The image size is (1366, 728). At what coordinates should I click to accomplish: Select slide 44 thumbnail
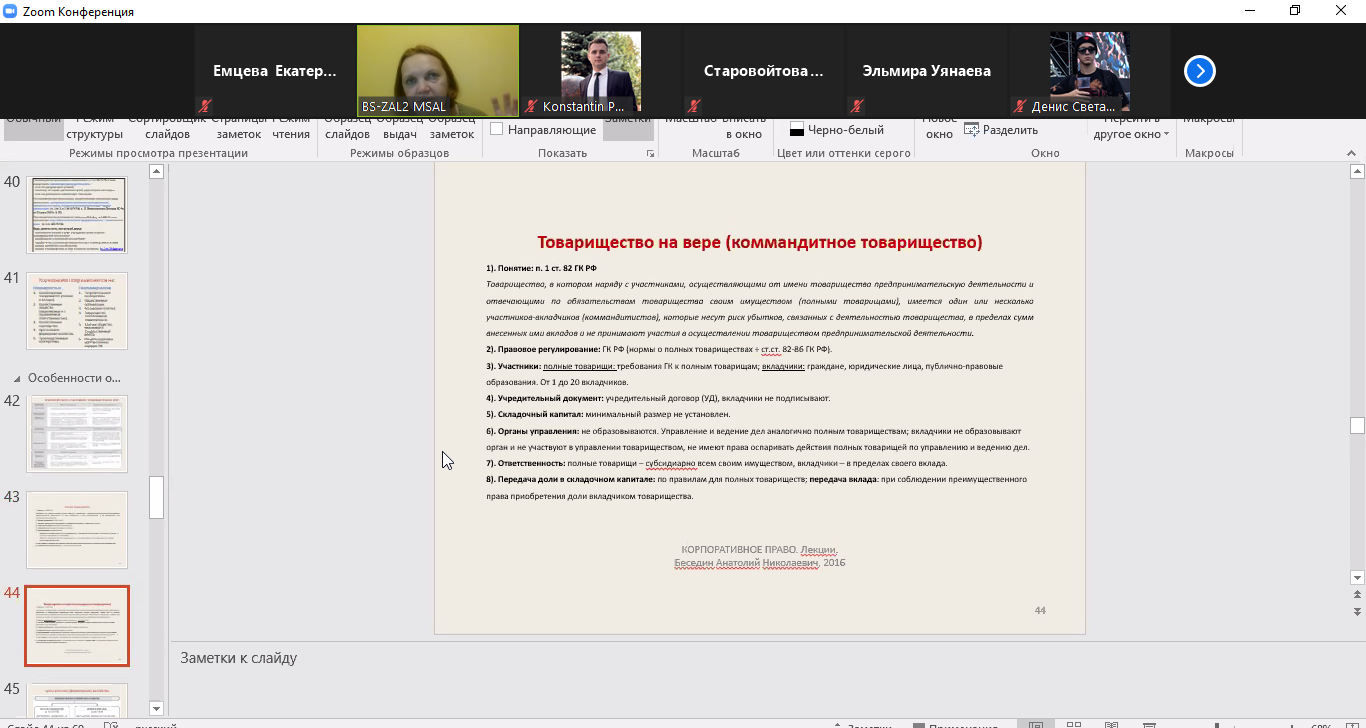[x=77, y=626]
